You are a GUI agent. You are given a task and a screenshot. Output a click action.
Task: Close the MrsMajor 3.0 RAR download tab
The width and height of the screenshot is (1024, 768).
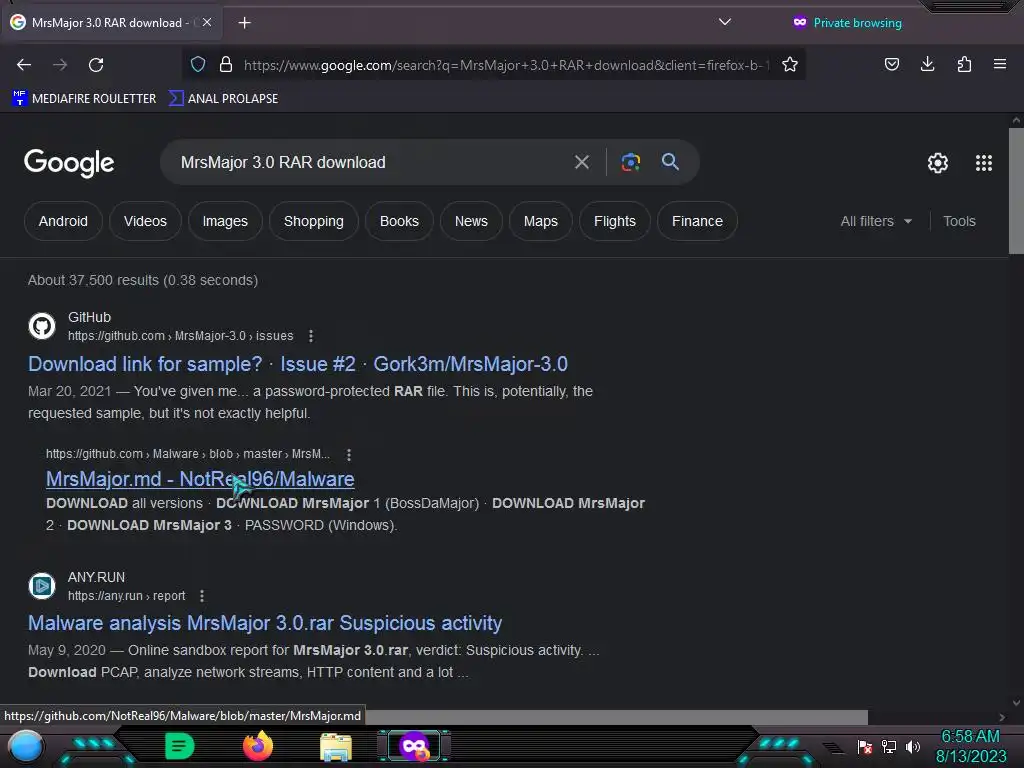click(207, 22)
